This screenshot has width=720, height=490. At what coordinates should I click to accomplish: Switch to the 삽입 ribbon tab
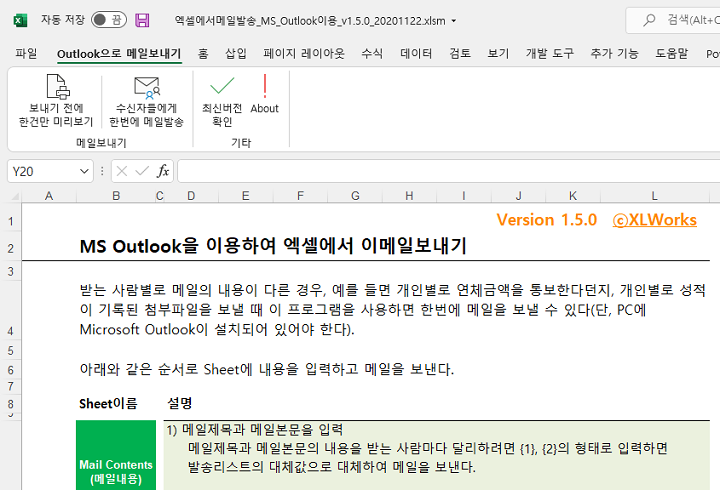(236, 54)
